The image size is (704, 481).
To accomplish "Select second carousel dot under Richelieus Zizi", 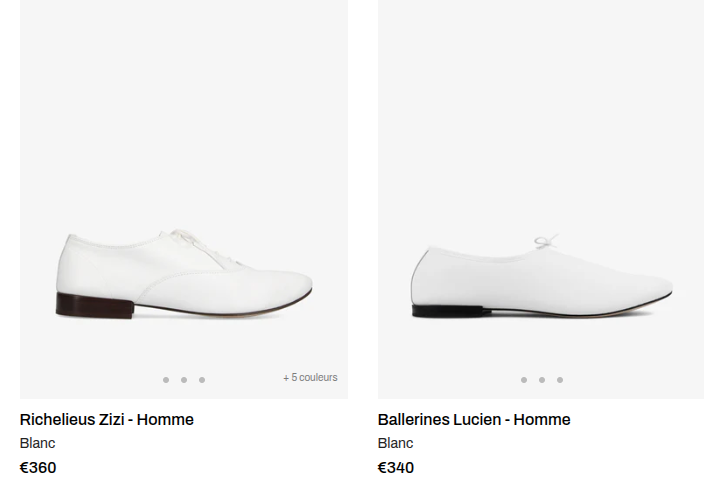I will tap(184, 380).
